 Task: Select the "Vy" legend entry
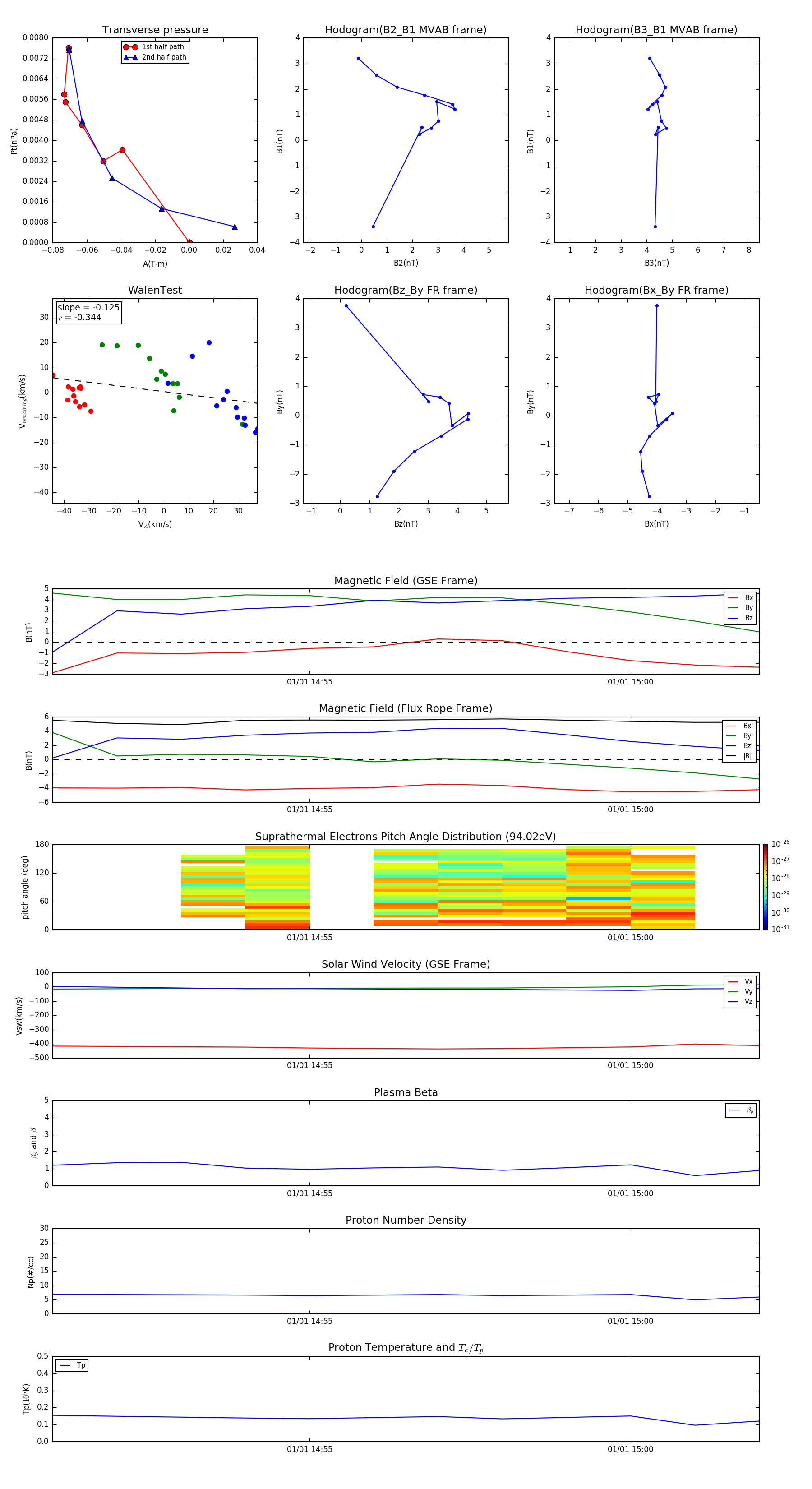click(x=740, y=991)
